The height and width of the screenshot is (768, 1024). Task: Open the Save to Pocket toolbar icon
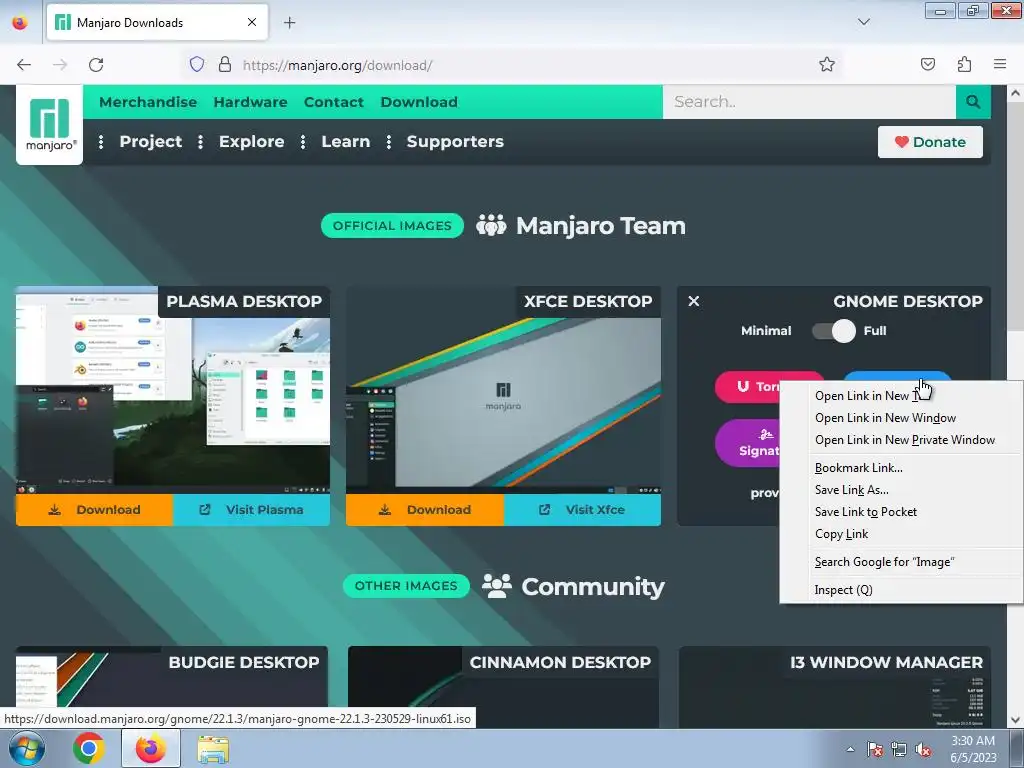[x=927, y=65]
